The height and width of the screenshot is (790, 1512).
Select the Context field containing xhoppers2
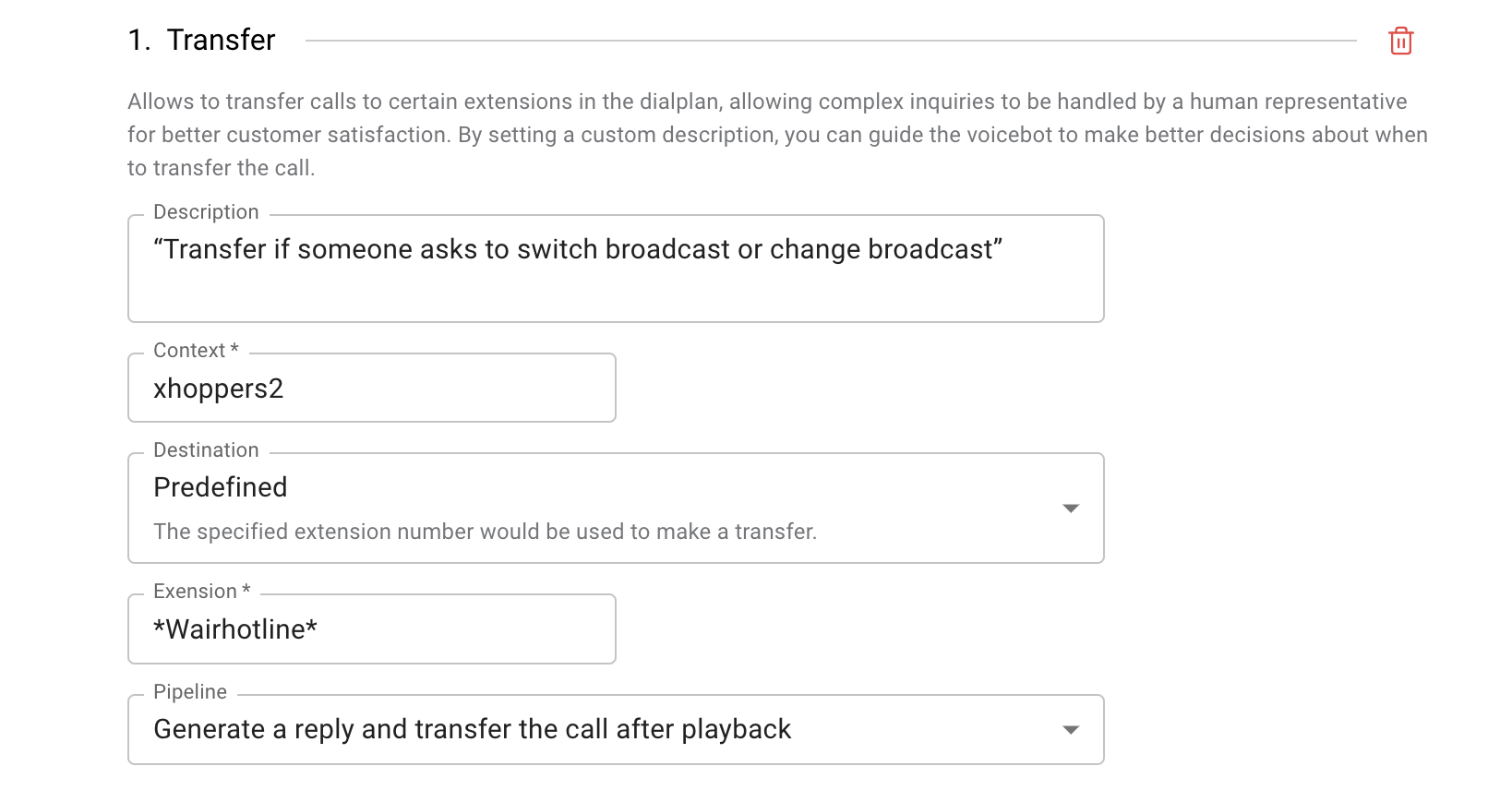371,388
